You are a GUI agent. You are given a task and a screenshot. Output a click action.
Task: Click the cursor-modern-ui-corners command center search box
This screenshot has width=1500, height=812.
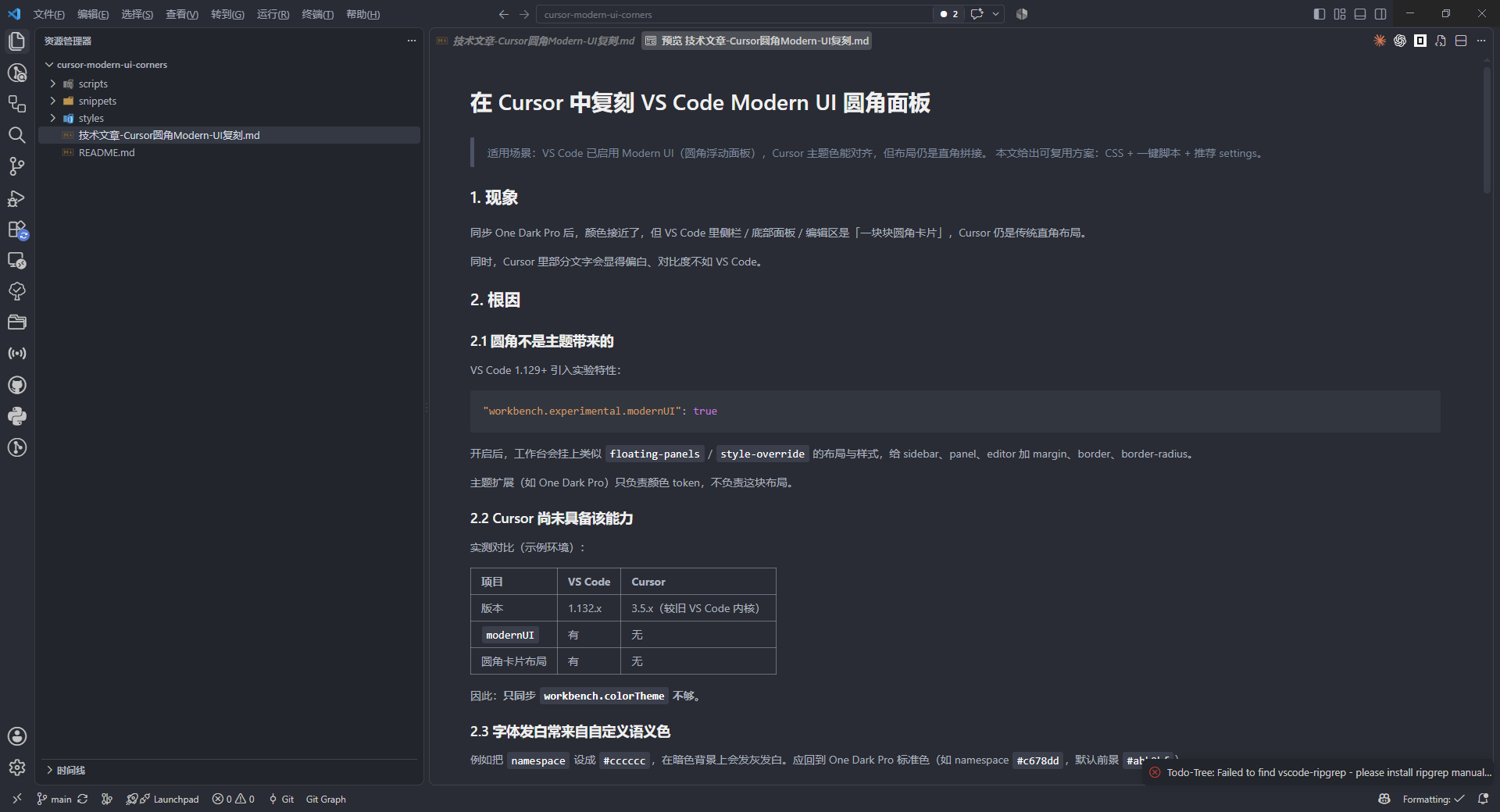(x=734, y=14)
